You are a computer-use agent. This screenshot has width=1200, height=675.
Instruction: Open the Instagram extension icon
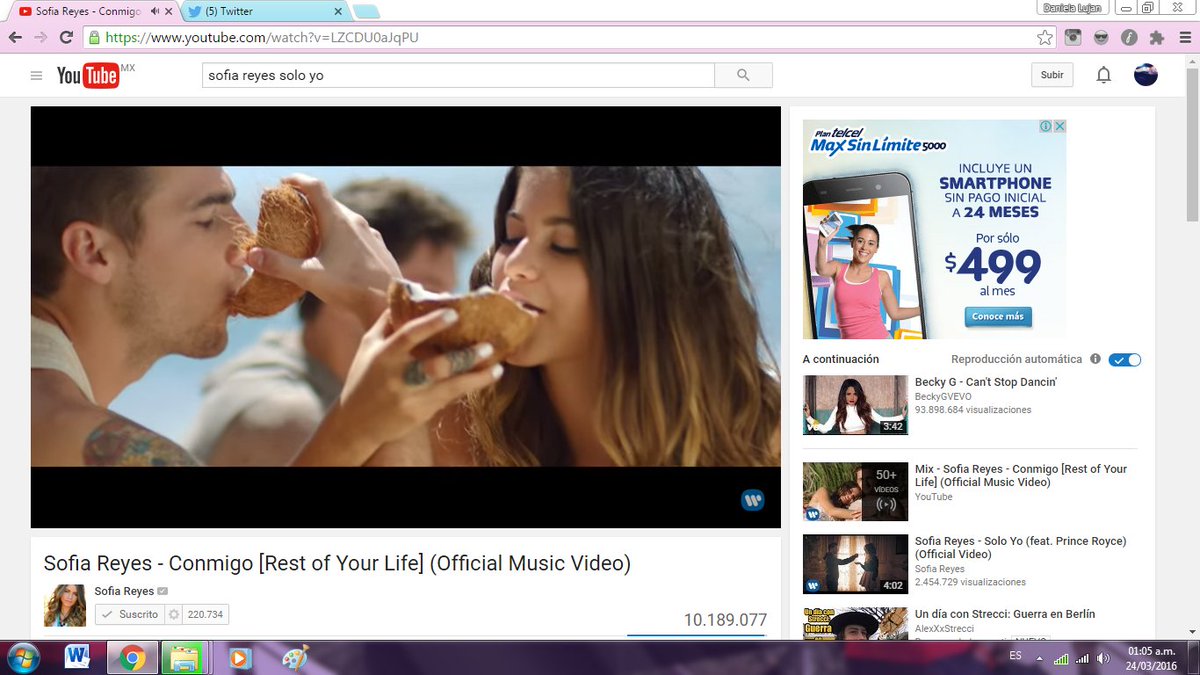point(1073,38)
